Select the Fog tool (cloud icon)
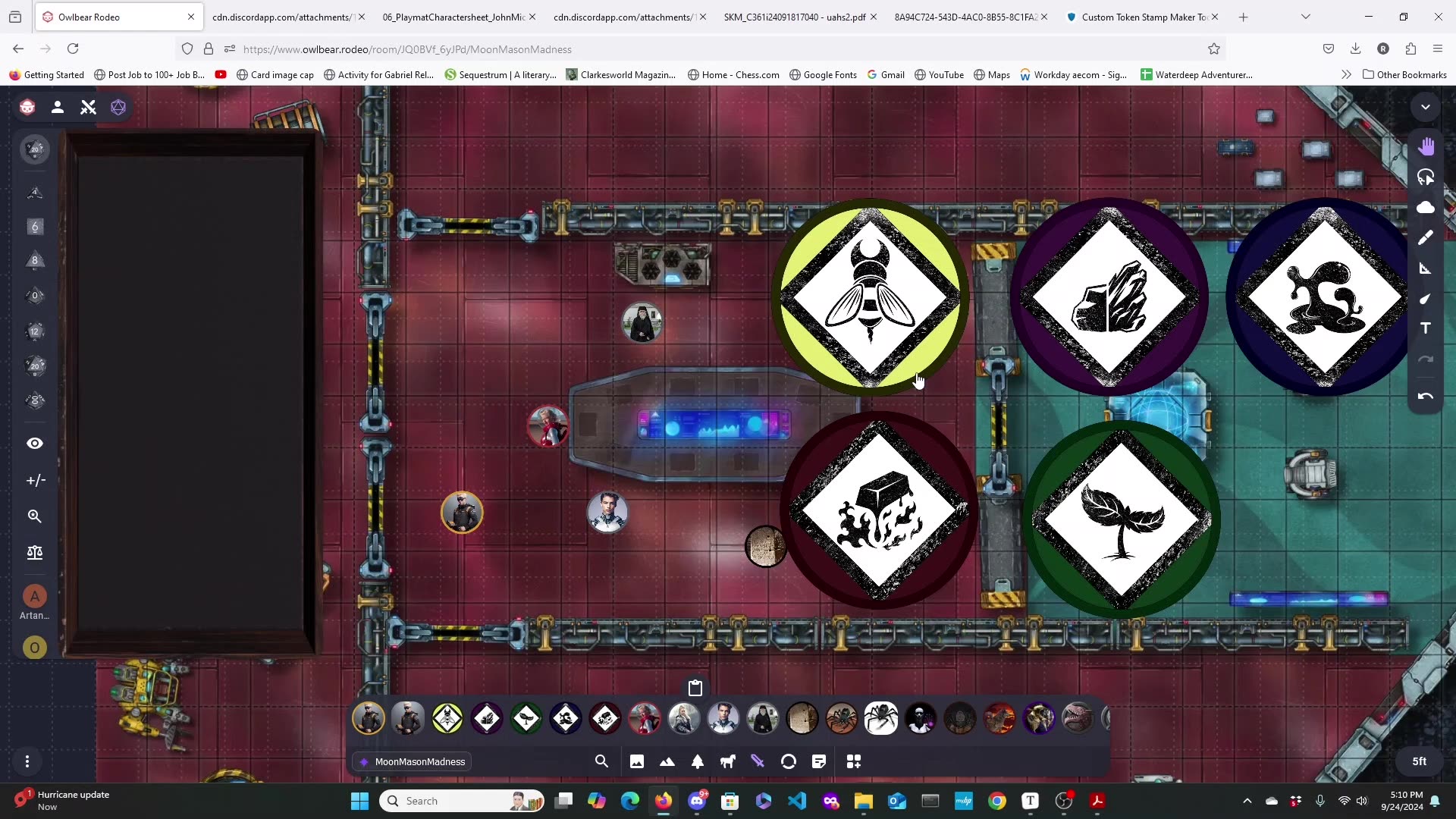This screenshot has height=819, width=1456. point(1426,207)
